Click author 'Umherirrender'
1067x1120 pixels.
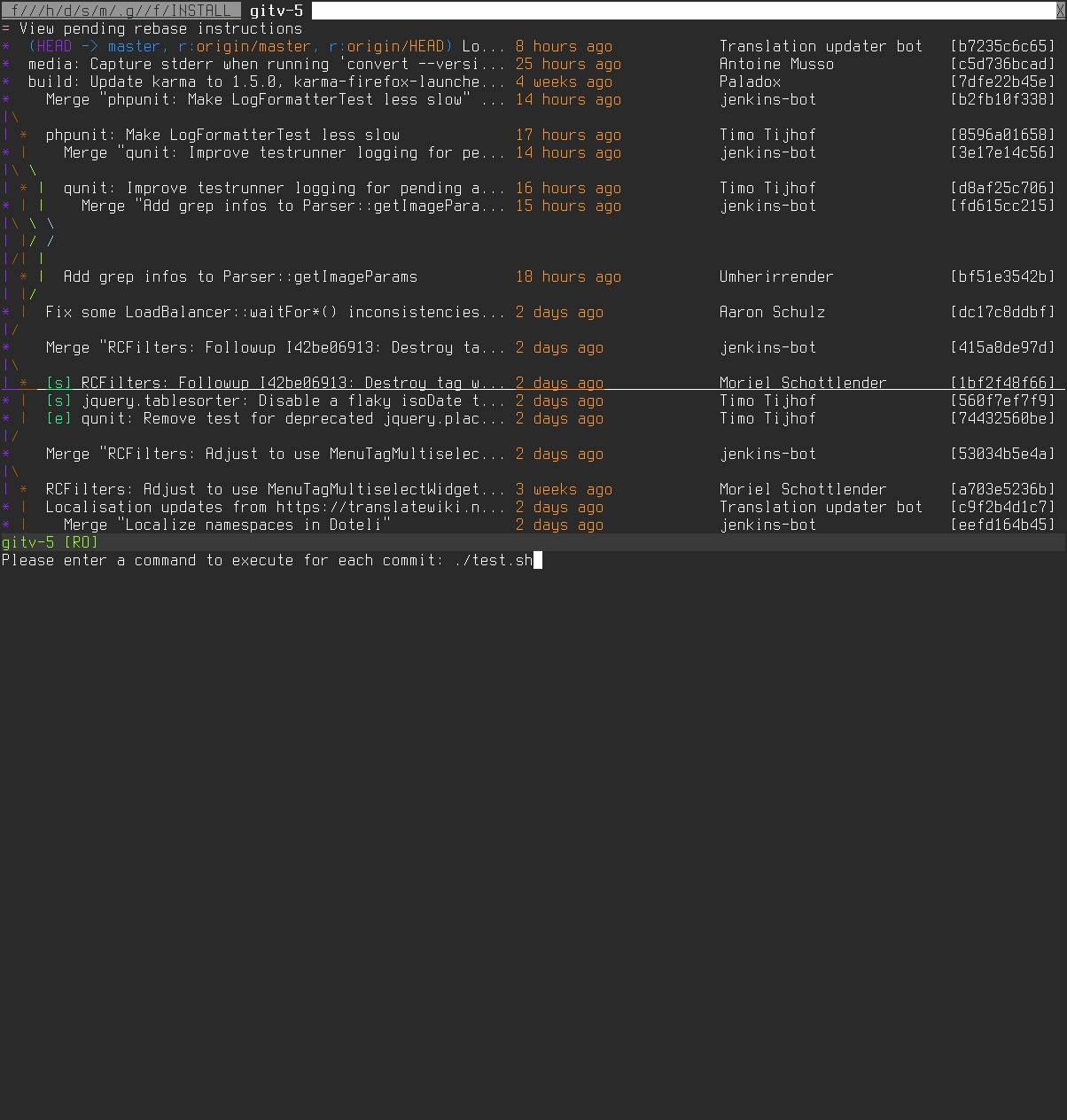click(776, 276)
